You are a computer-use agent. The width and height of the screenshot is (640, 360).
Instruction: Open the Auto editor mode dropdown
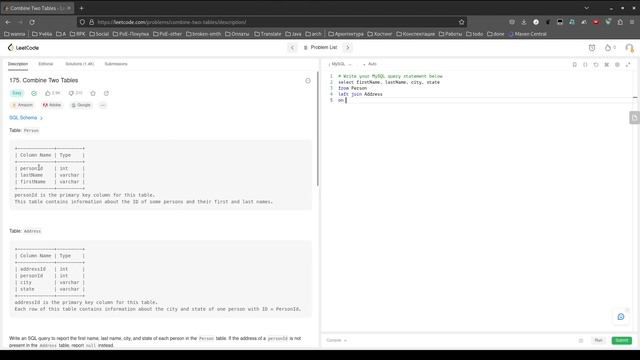click(x=371, y=64)
